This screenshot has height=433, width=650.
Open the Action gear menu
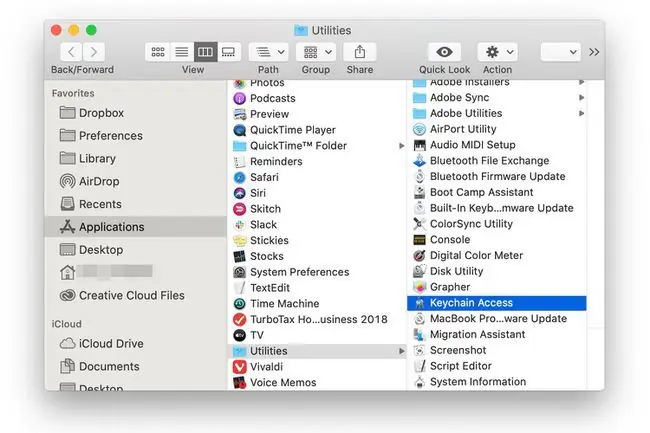[497, 52]
